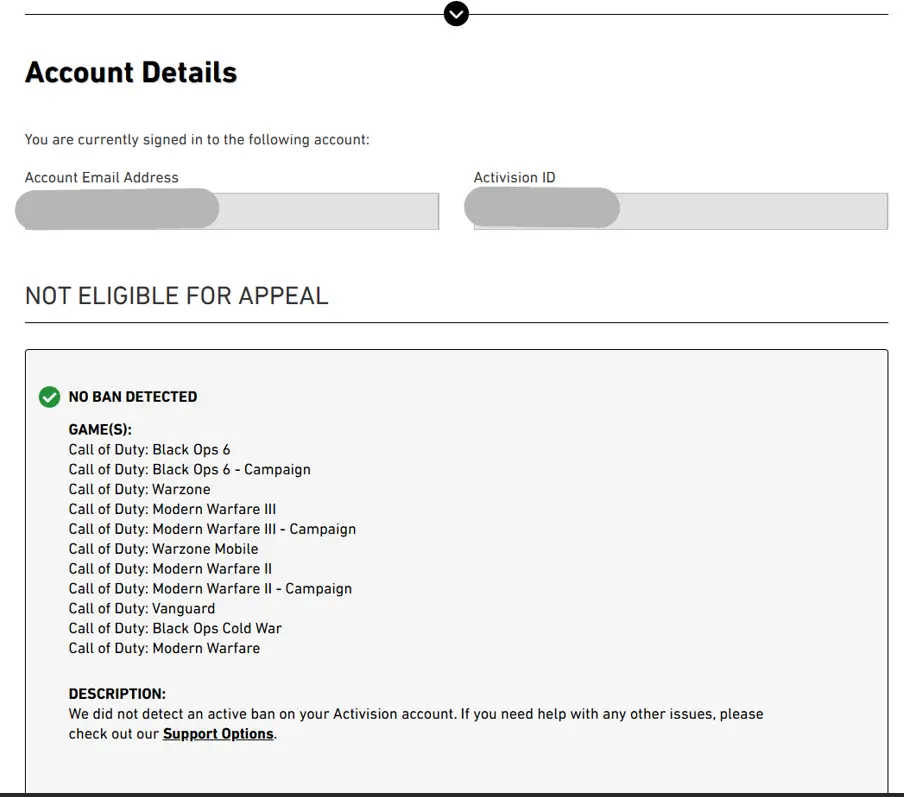Select Modern Warfare II - Campaign entry
Image resolution: width=904 pixels, height=797 pixels.
210,589
